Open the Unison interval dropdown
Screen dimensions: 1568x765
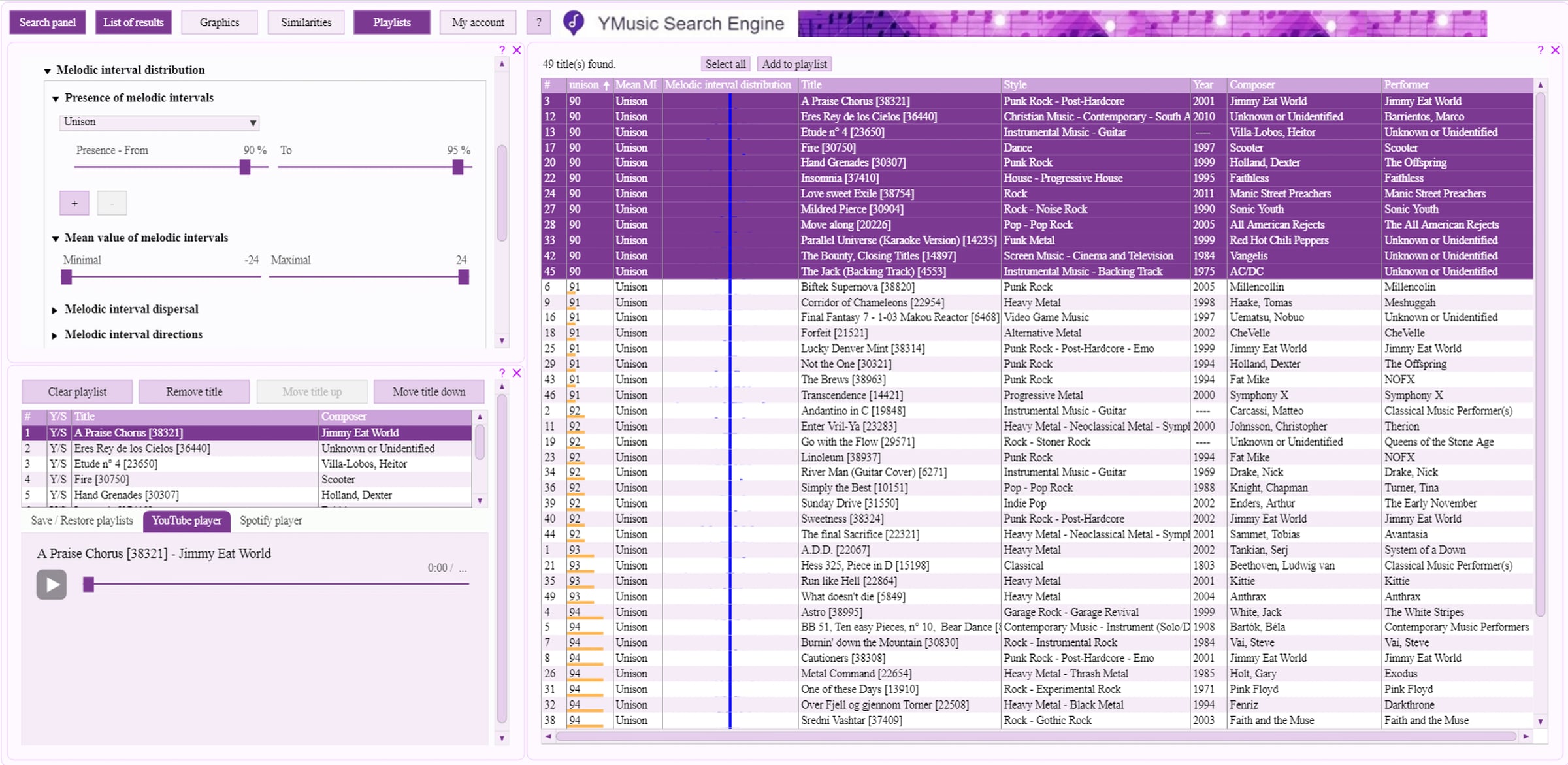coord(159,122)
